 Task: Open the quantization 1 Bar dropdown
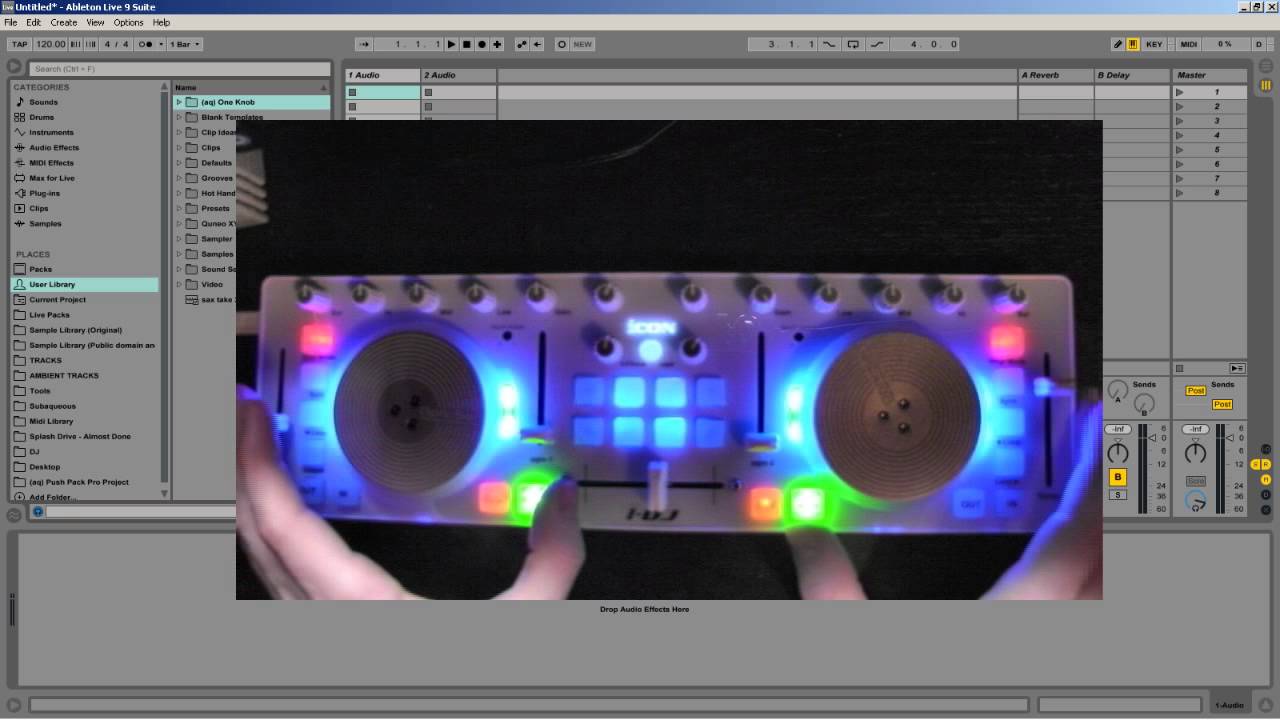click(x=184, y=44)
